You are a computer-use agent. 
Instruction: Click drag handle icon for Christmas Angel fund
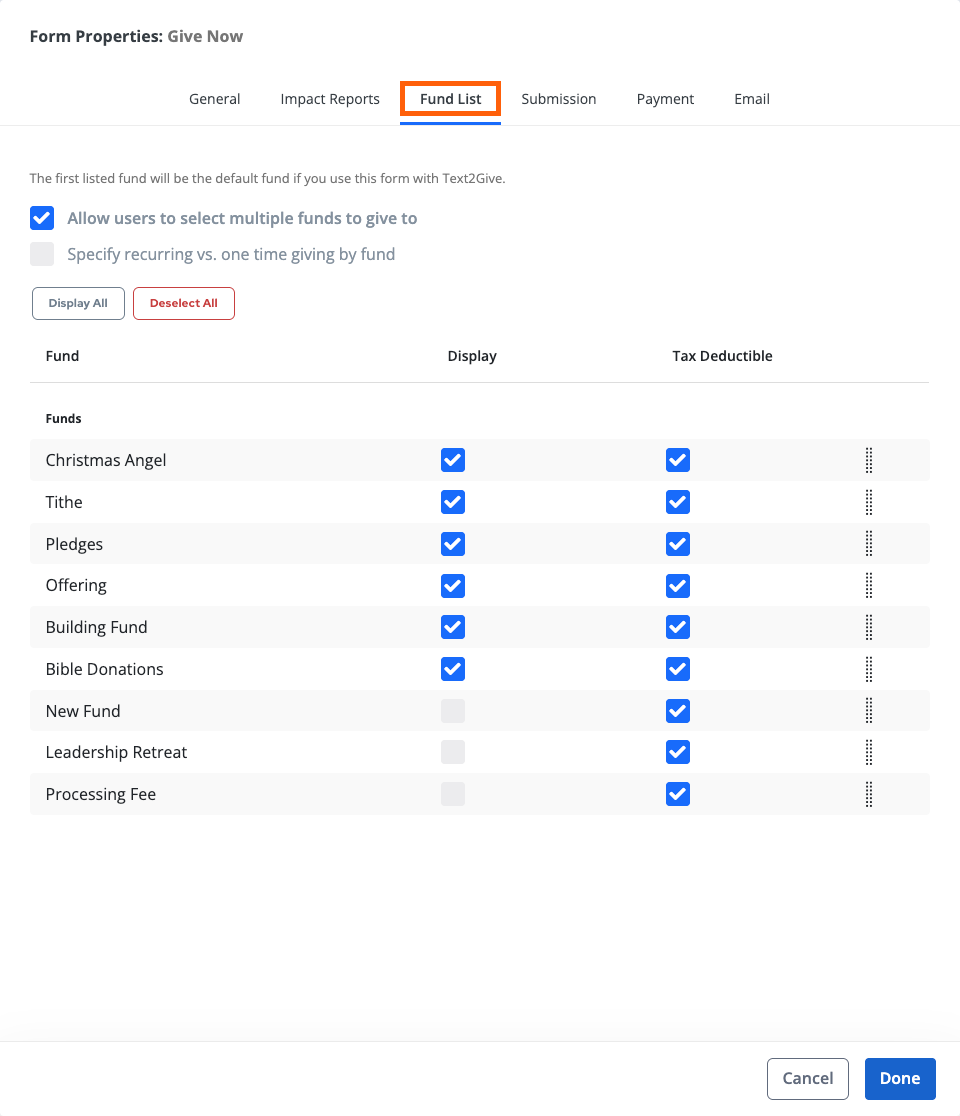(x=868, y=460)
